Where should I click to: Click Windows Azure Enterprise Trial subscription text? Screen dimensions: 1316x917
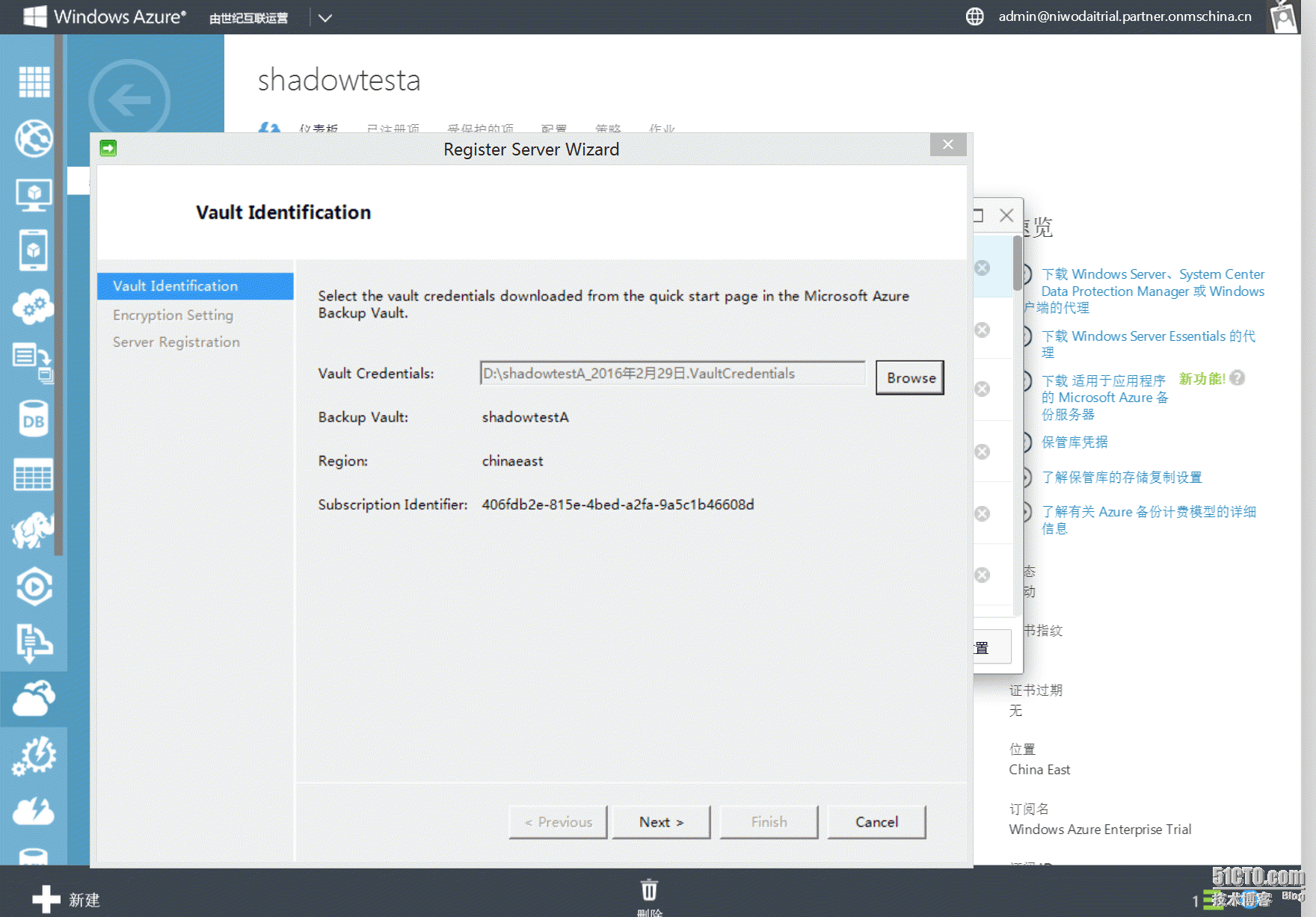(1100, 830)
